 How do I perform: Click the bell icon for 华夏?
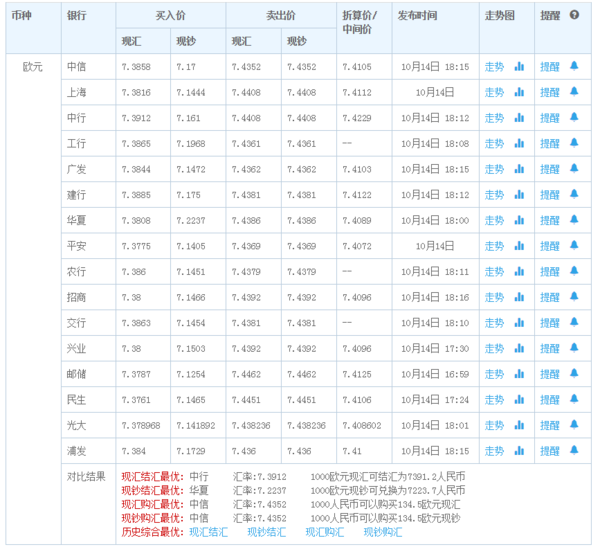[574, 220]
